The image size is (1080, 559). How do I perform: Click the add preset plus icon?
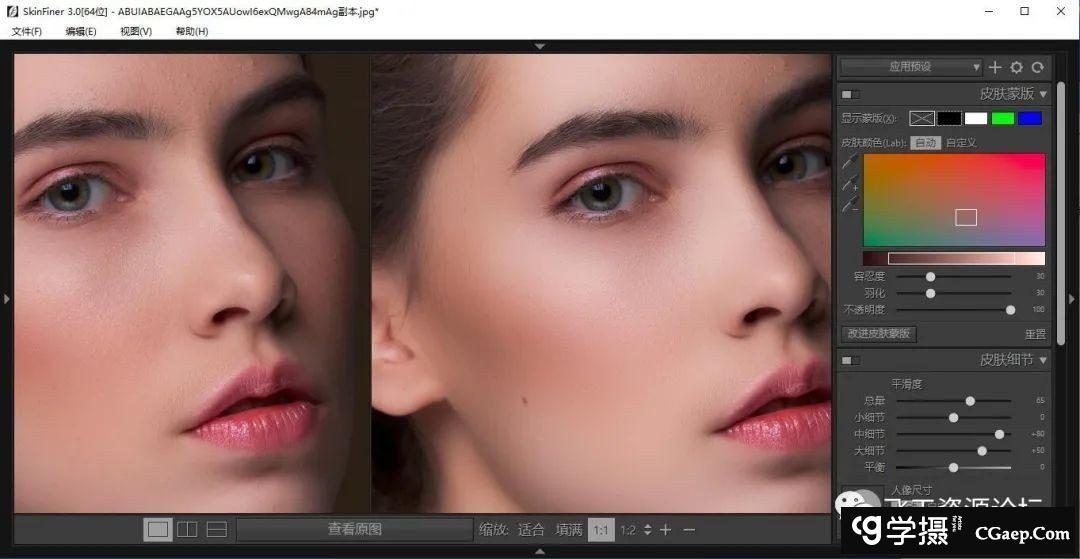point(995,67)
